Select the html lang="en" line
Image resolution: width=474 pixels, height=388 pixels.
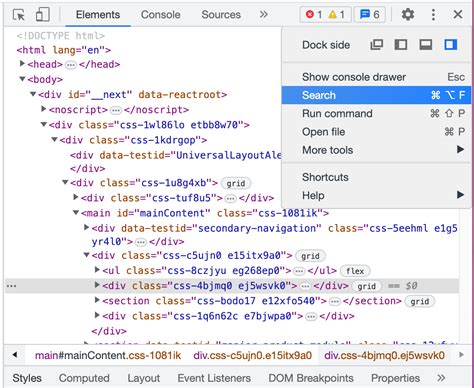(x=64, y=50)
